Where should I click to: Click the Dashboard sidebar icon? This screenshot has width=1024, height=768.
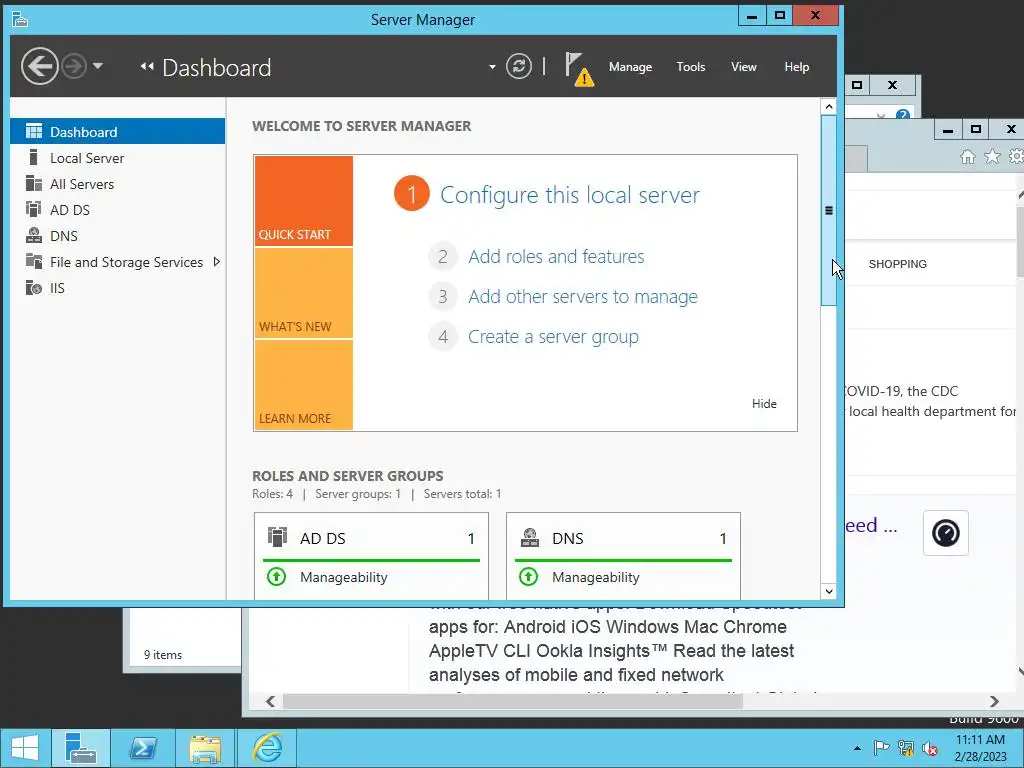click(33, 131)
